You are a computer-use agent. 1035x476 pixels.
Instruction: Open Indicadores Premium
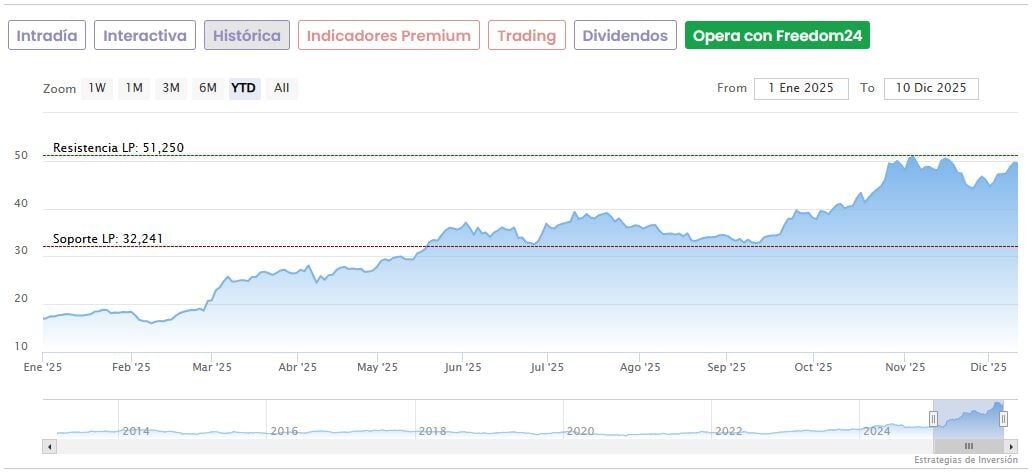pos(388,36)
